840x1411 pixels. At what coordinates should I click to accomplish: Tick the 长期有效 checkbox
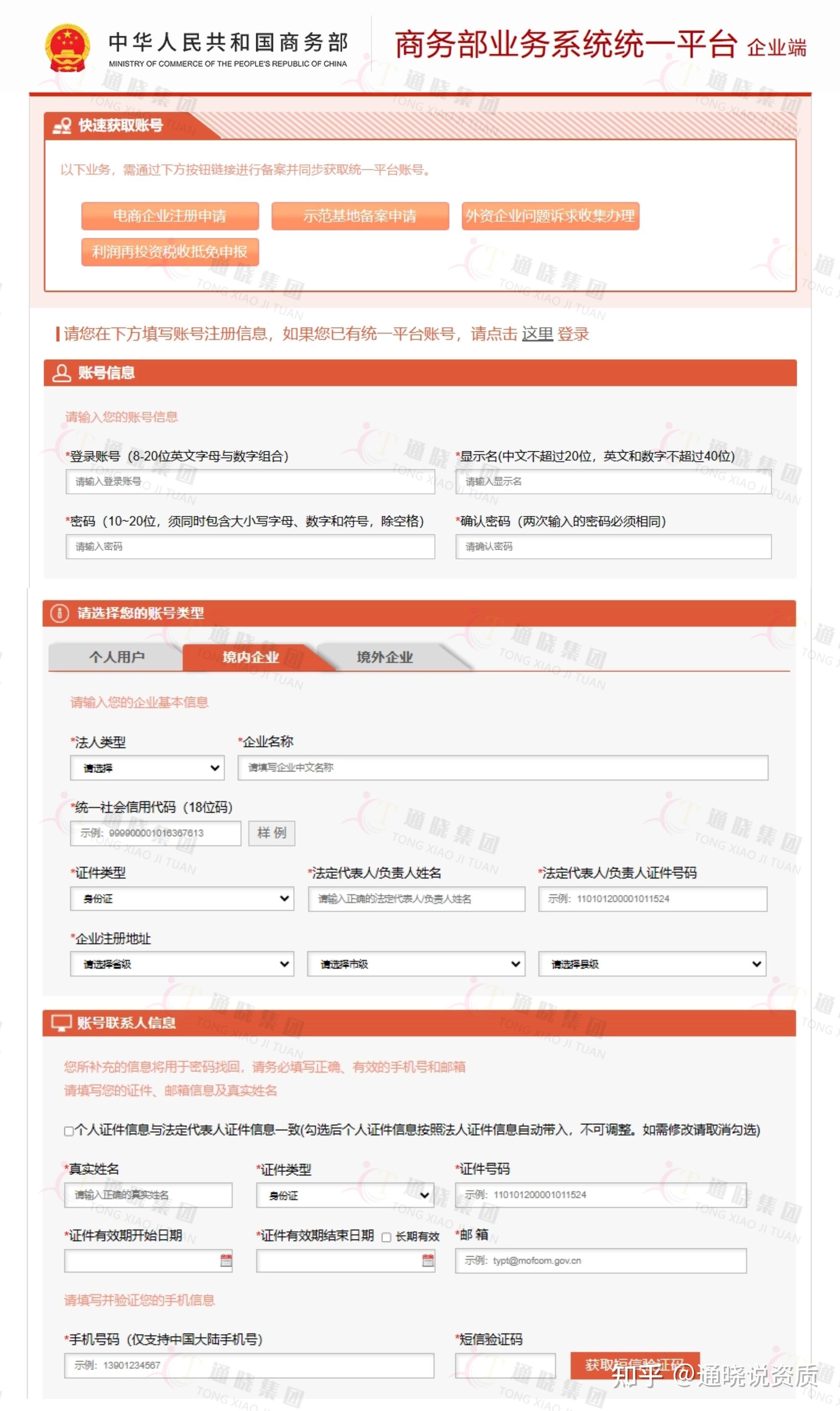tap(386, 1237)
